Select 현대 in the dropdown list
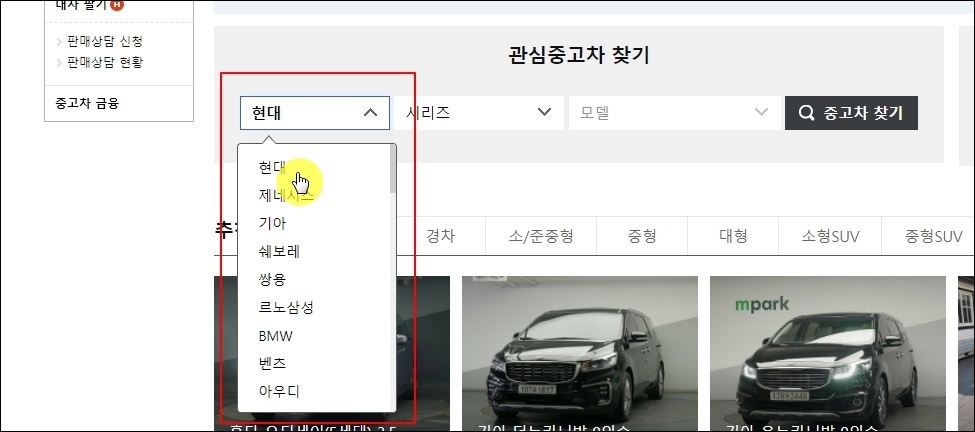Screen dimensions: 975x432 coord(272,167)
